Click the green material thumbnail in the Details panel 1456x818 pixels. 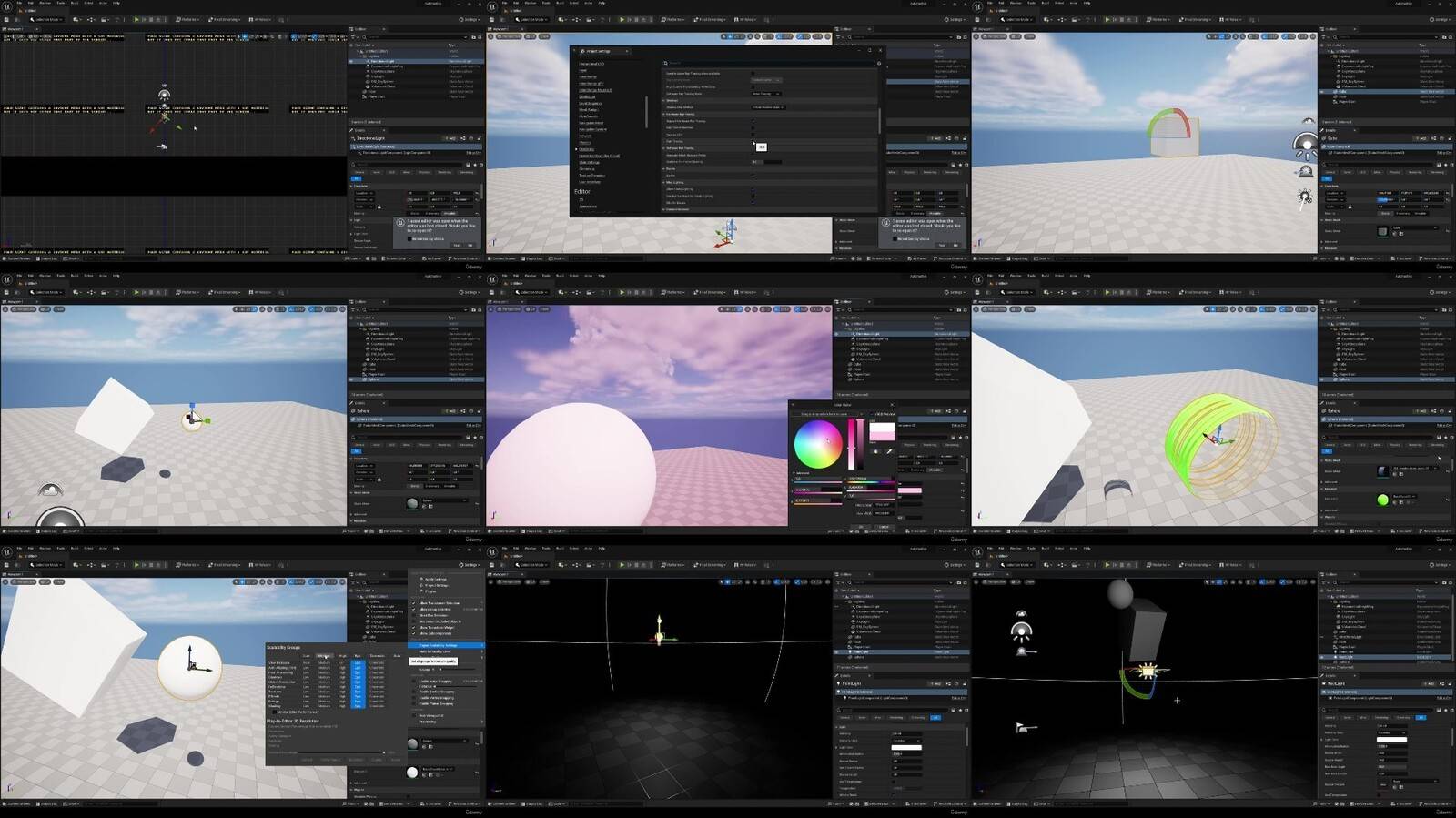1382,500
